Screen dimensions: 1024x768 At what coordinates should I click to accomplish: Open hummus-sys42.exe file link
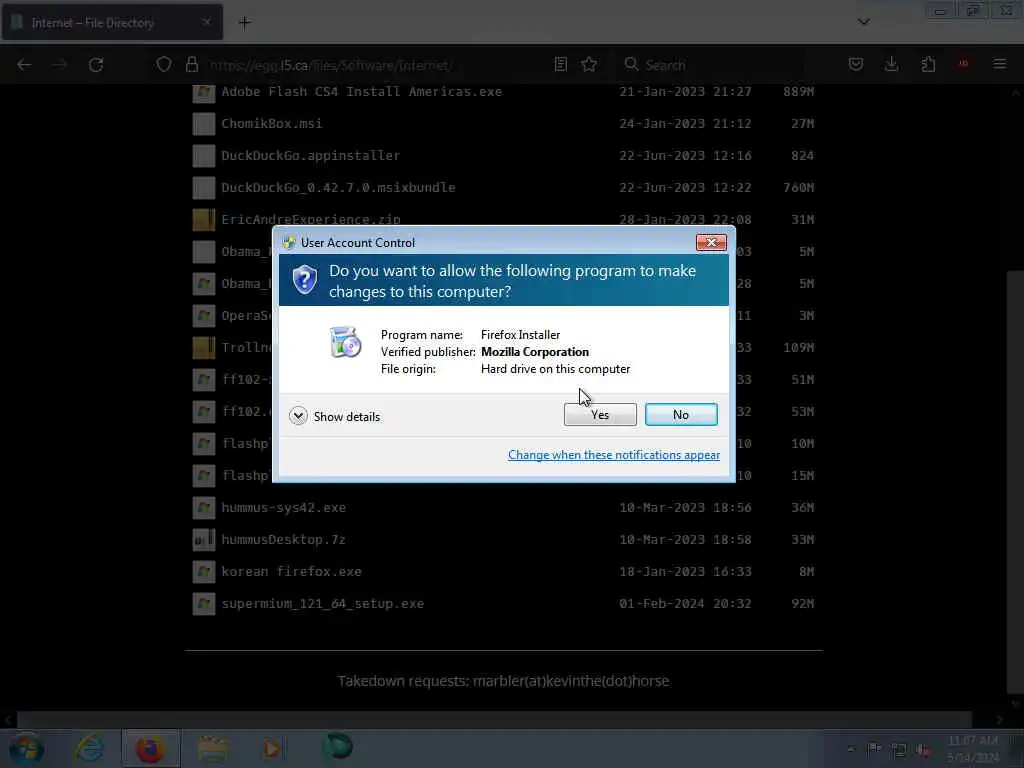(283, 507)
